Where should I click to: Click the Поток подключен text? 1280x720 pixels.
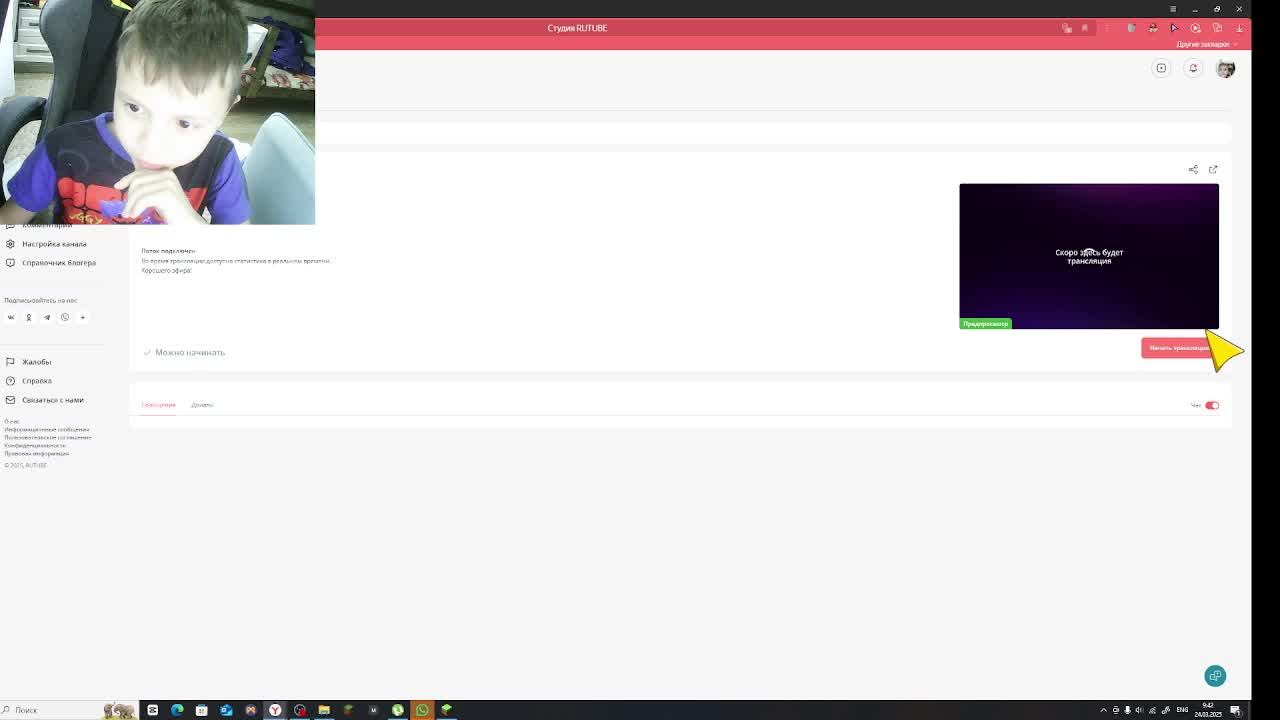168,251
